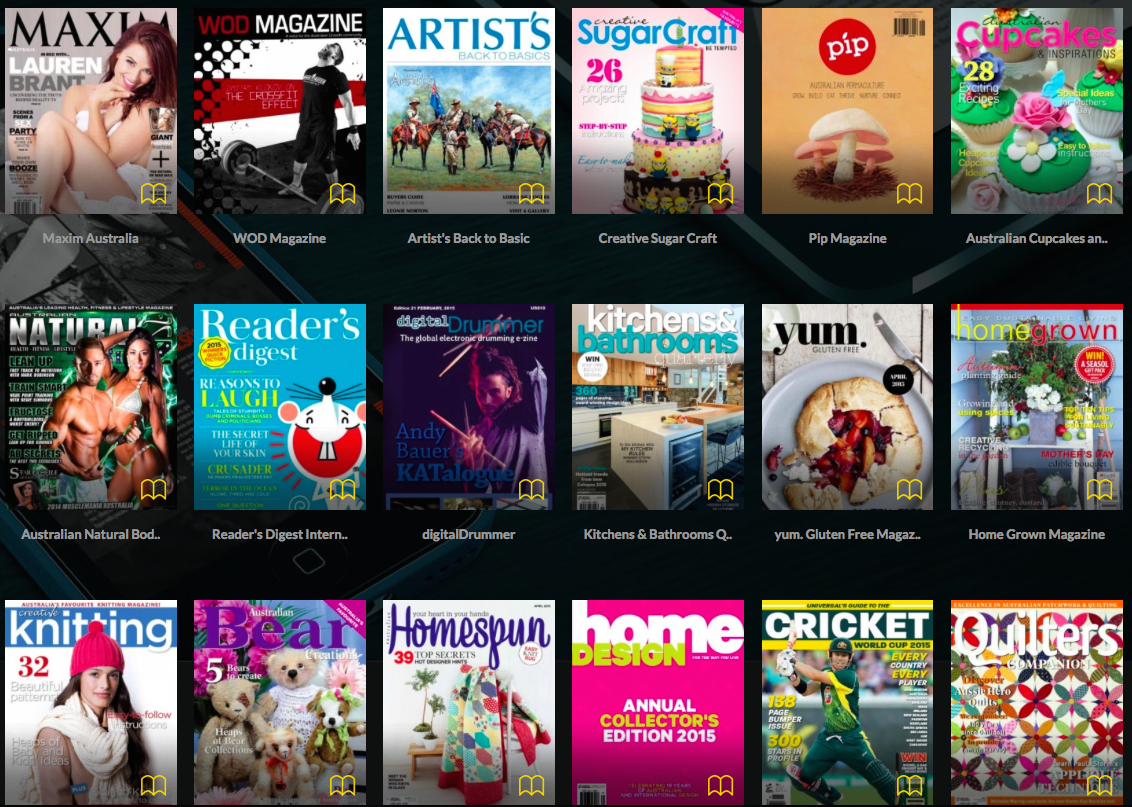Open the Pip Magazine title link
Screen dimensions: 1132x807
(x=847, y=238)
